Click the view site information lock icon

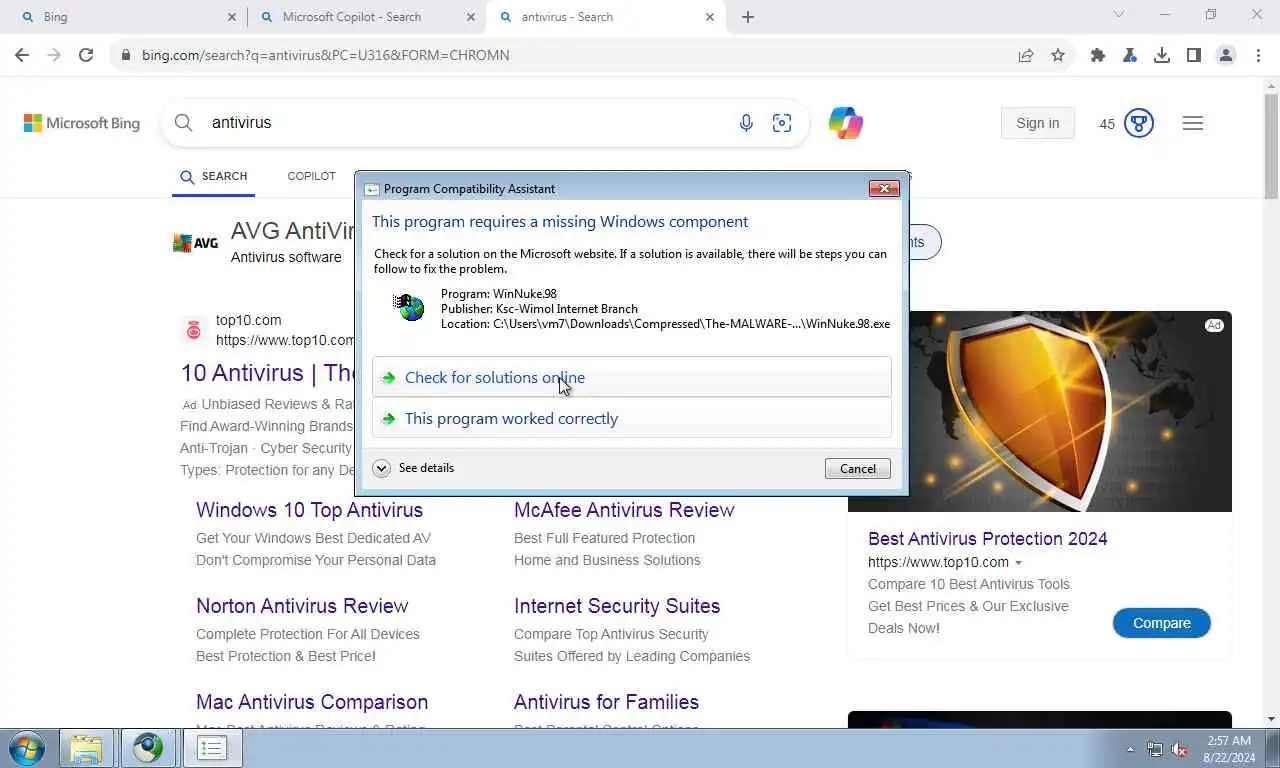(x=125, y=55)
